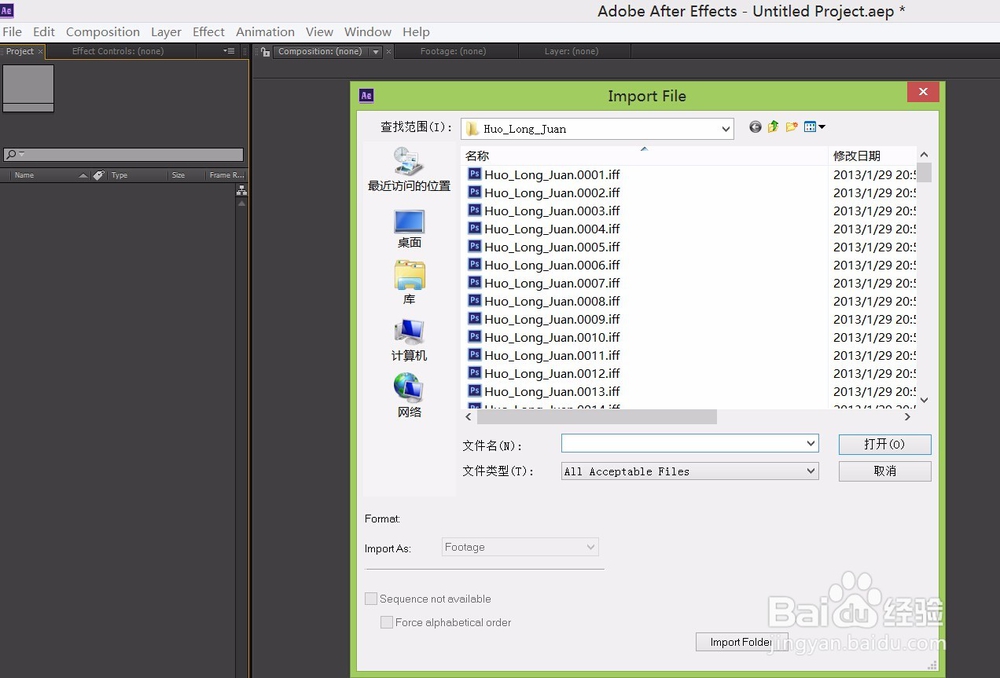
Task: Click the file name (文件名) input field
Action: pos(682,443)
